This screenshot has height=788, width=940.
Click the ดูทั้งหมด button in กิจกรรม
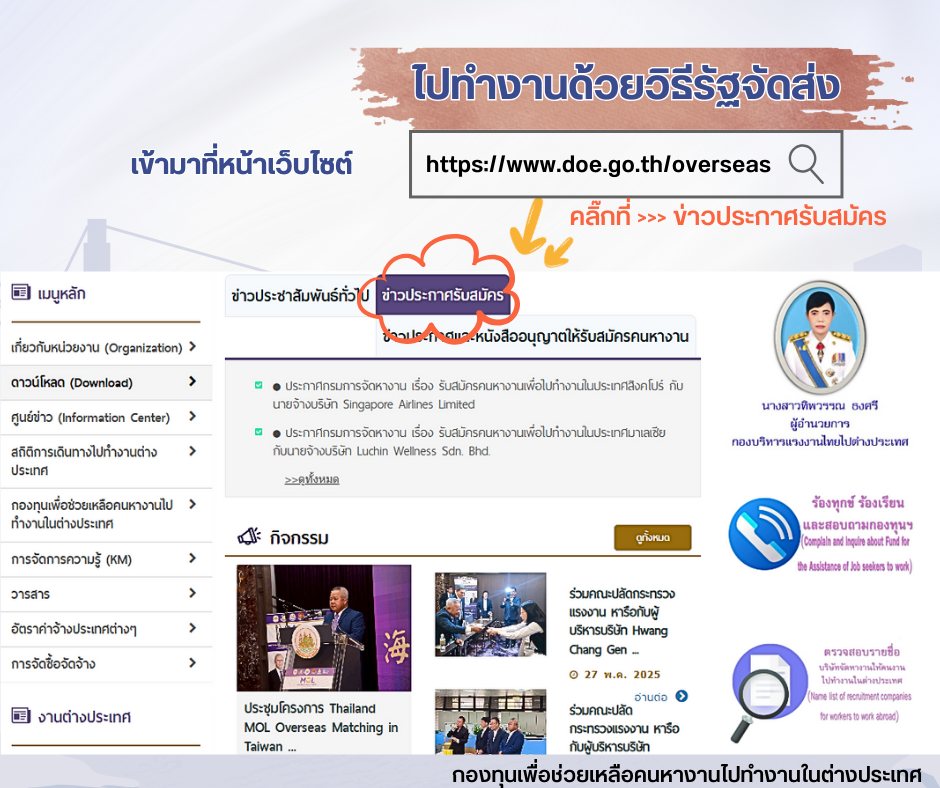click(652, 538)
